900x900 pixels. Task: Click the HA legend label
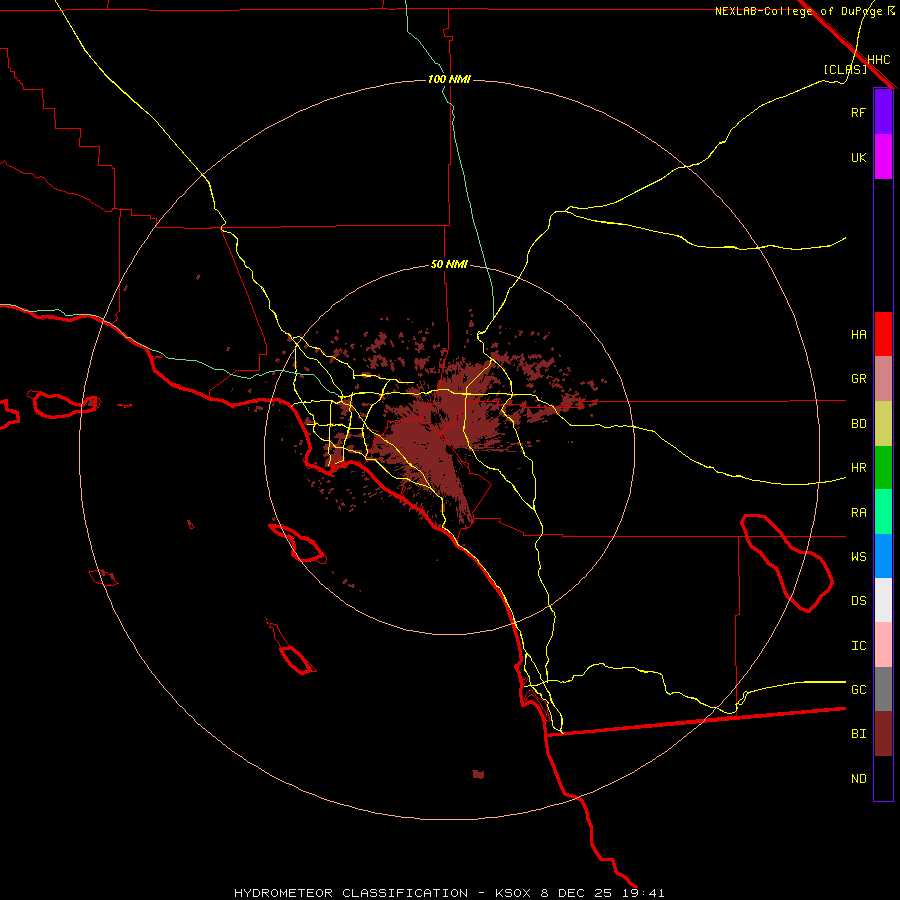(x=858, y=335)
